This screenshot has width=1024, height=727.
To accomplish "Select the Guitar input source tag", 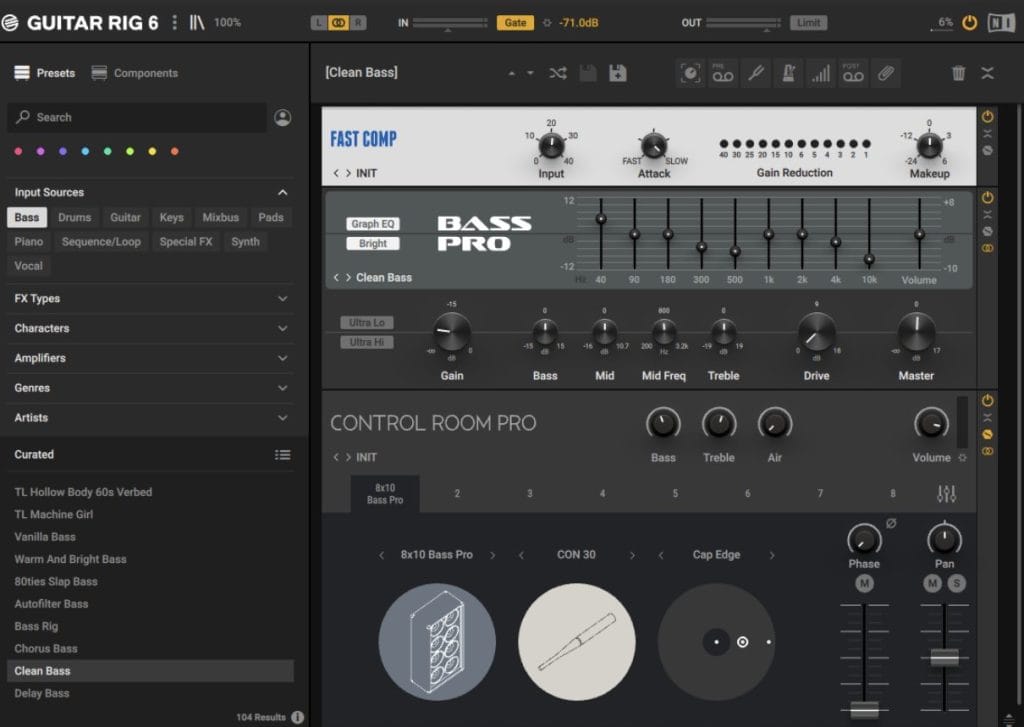I will point(125,218).
